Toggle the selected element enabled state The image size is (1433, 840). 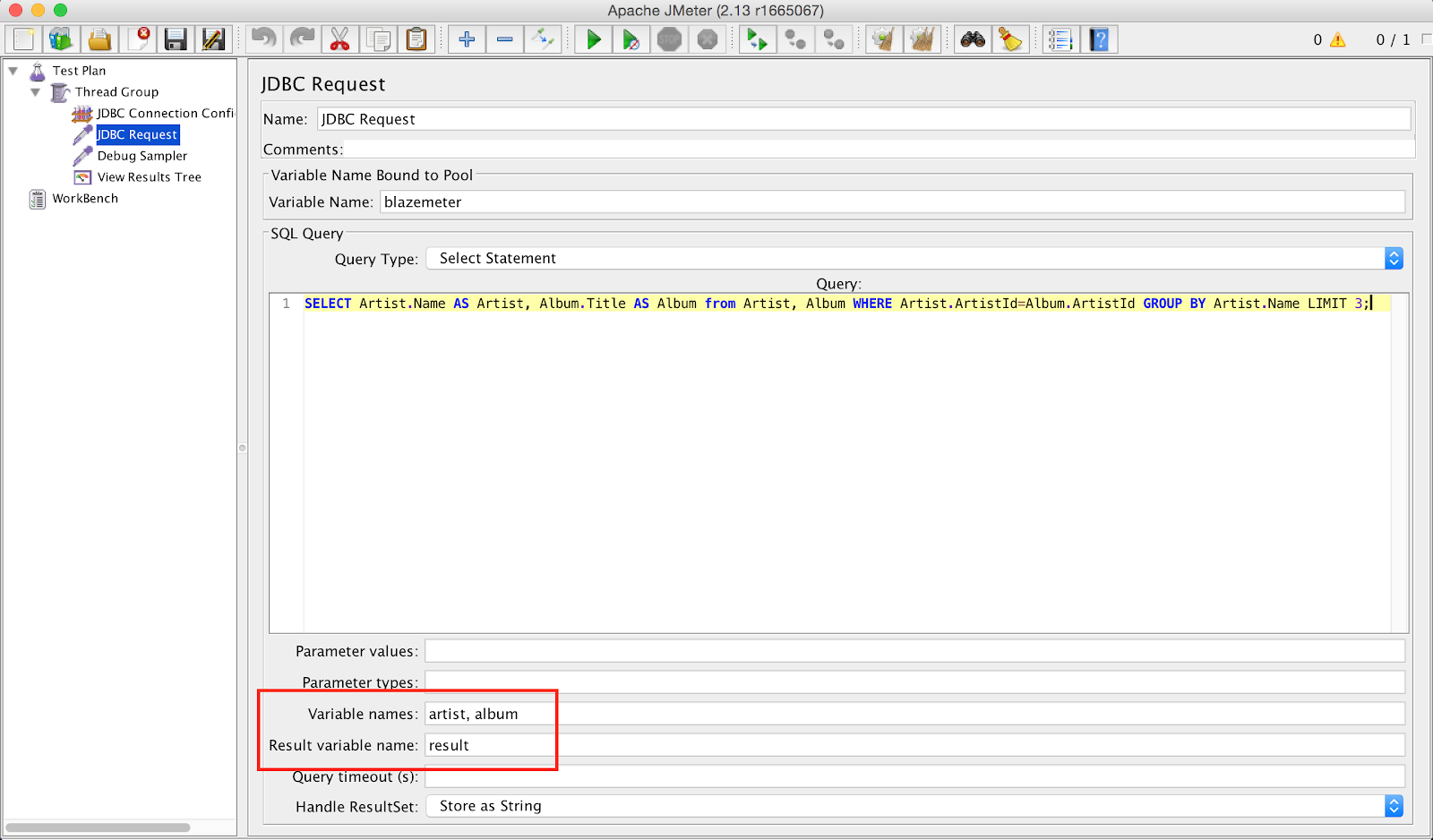point(543,39)
